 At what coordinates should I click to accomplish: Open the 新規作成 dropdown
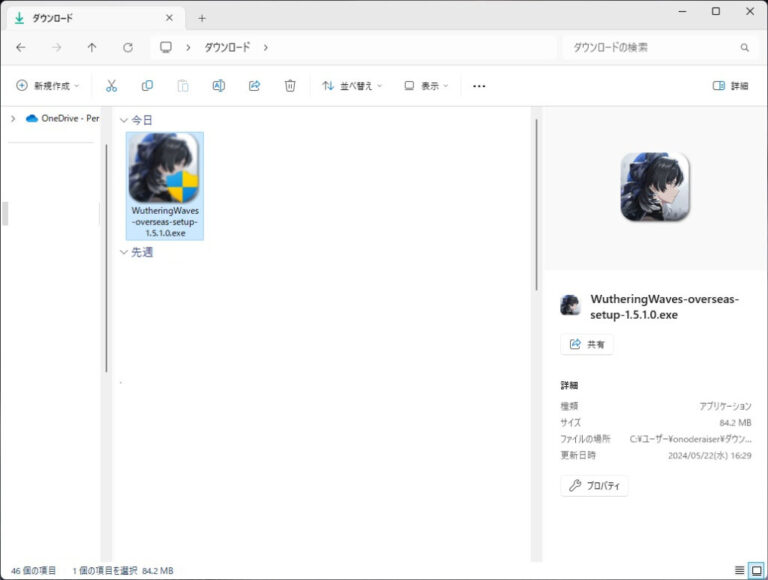tap(48, 86)
